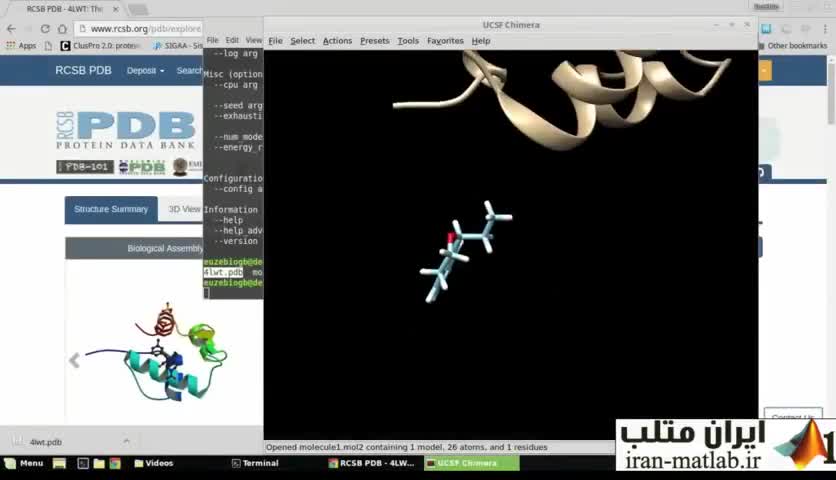
Task: Click the browser Back arrow
Action: pos(11,29)
